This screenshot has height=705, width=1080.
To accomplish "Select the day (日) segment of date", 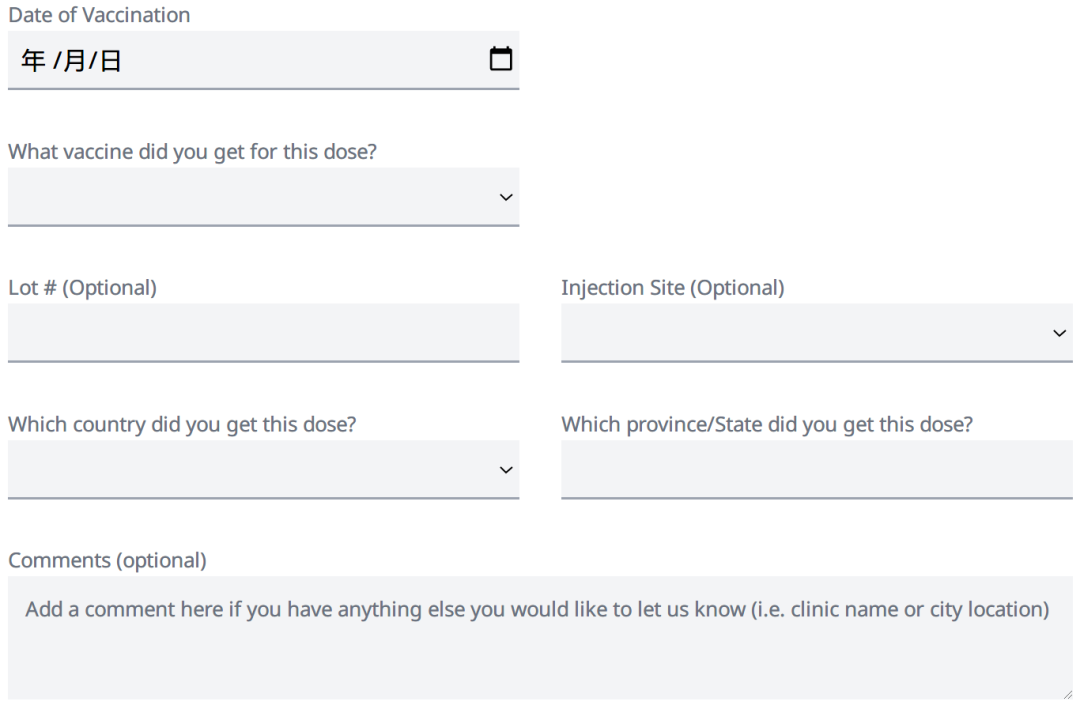I will click(x=110, y=62).
